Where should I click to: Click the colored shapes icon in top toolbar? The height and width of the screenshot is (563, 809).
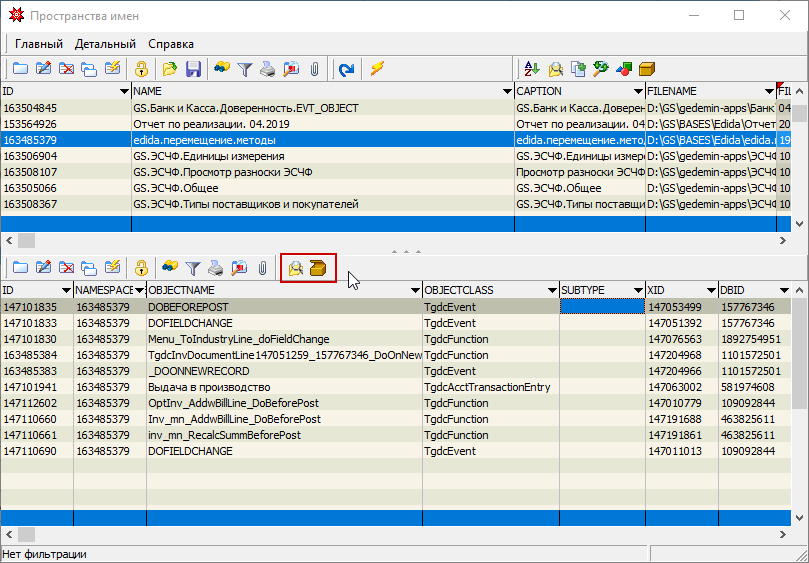pos(624,69)
